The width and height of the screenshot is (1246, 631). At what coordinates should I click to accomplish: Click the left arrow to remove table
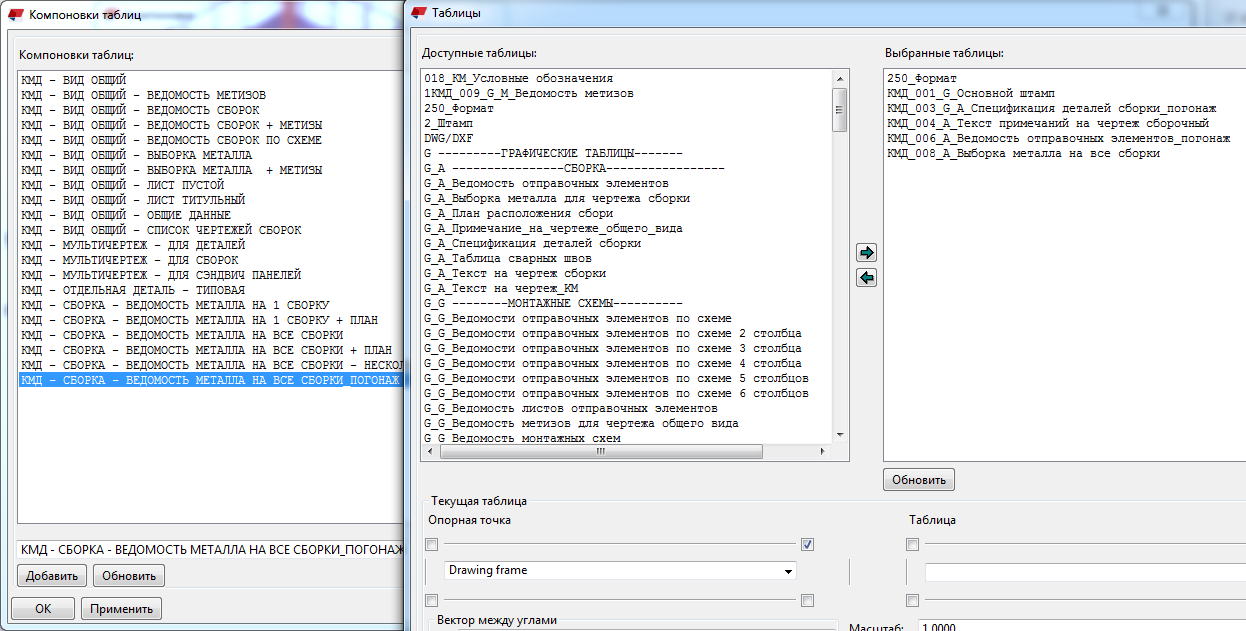pos(867,278)
